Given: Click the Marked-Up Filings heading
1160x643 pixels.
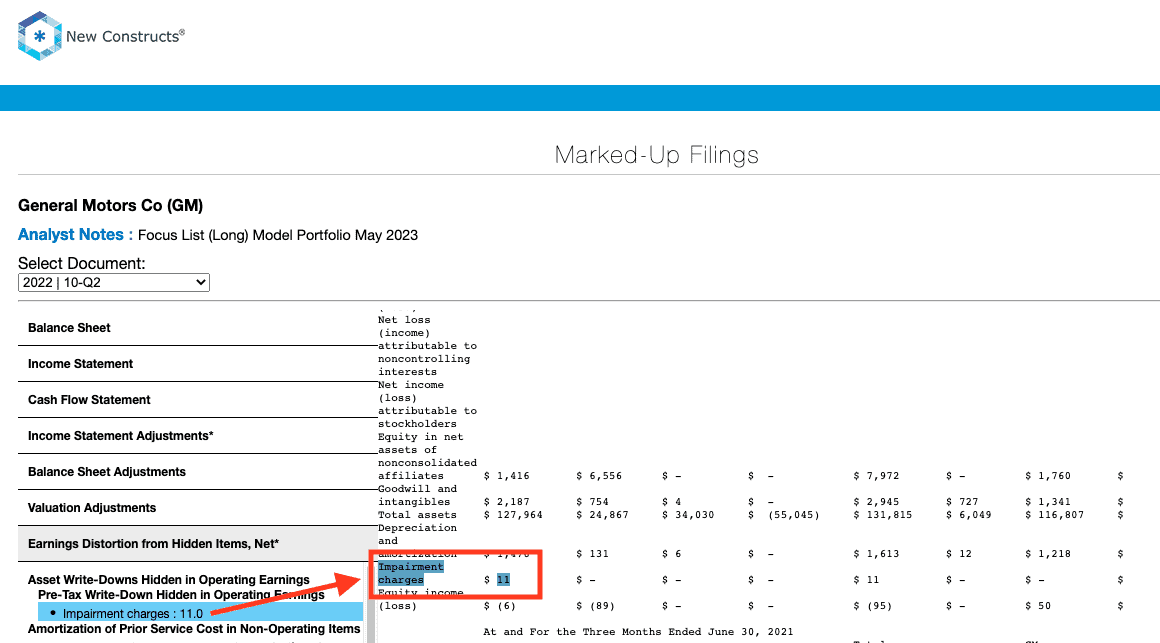Looking at the screenshot, I should click(657, 155).
